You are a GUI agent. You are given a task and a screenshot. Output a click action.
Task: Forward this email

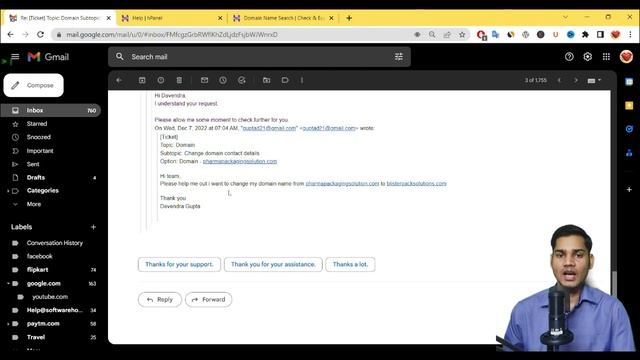tap(209, 300)
